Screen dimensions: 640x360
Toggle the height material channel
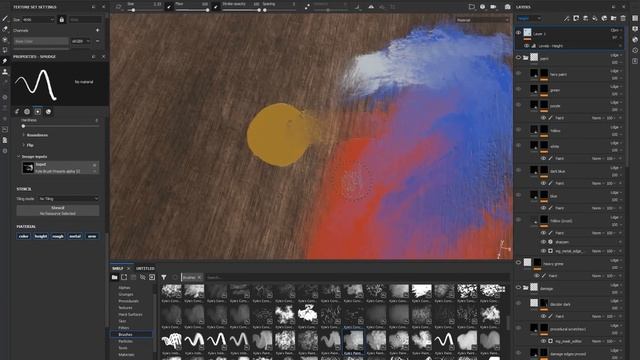point(40,236)
